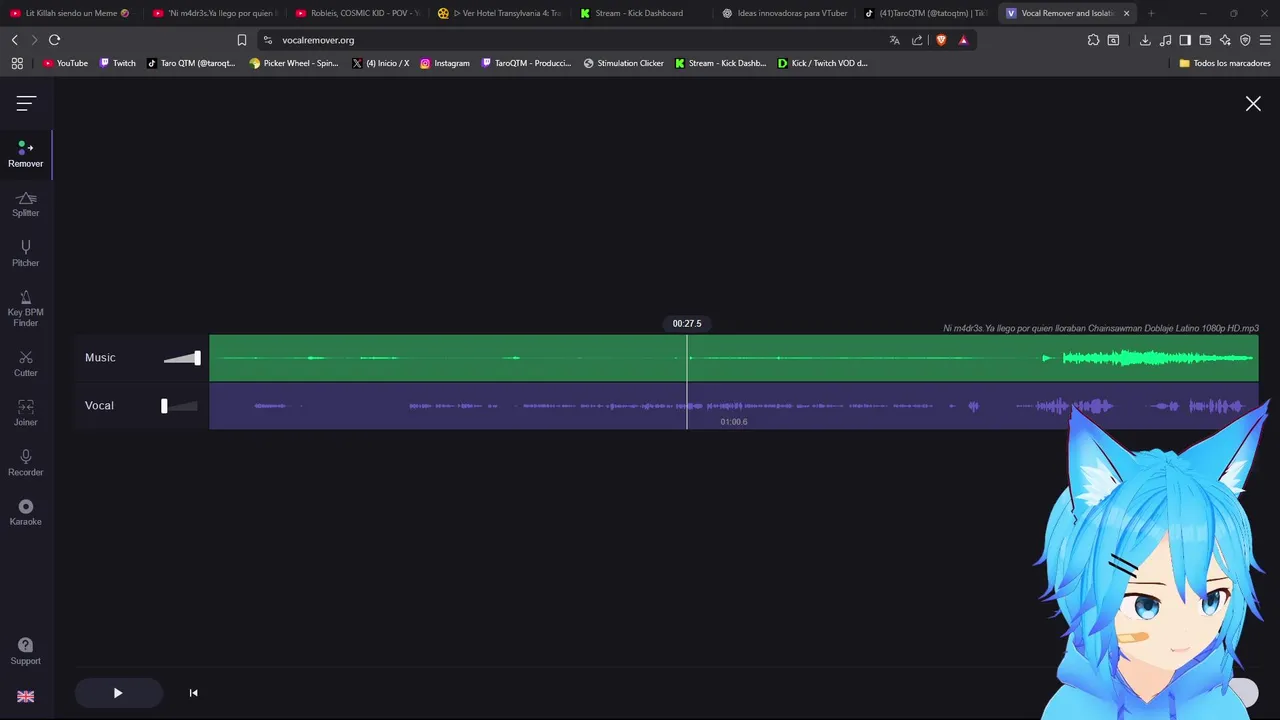
Task: Open the Inicio / X bookmark
Action: [381, 63]
